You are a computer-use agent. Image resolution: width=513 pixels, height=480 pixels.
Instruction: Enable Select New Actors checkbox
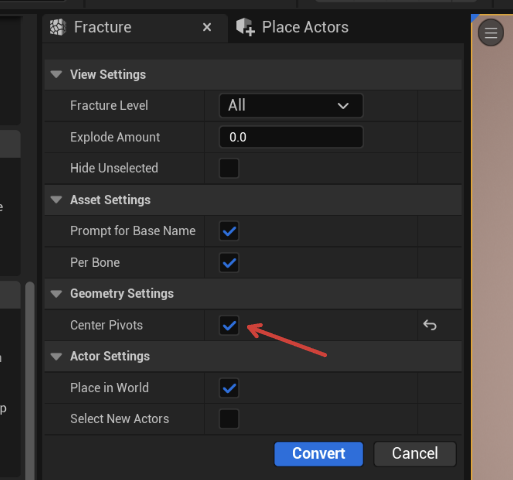coord(229,419)
